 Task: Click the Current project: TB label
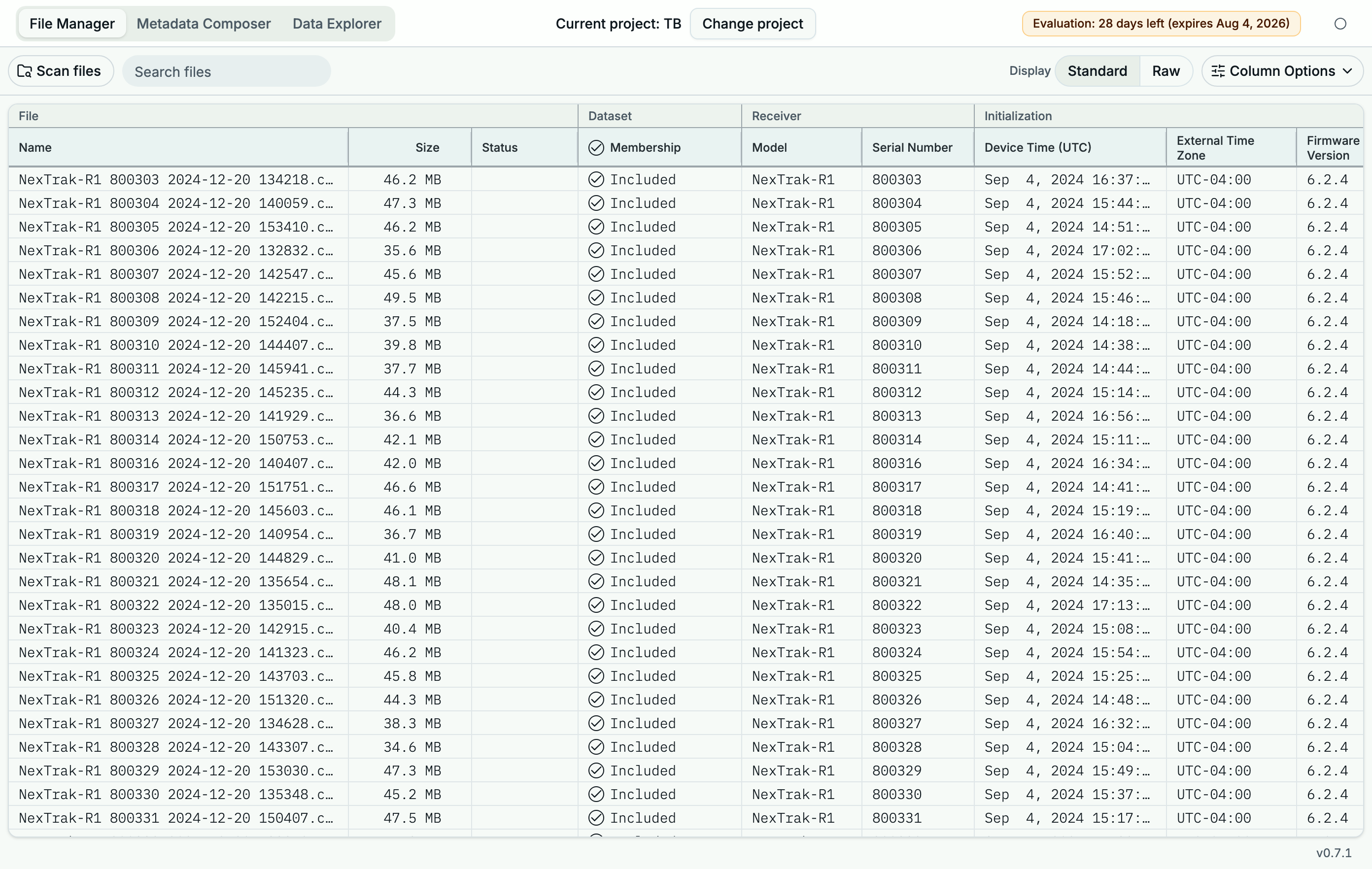point(618,24)
